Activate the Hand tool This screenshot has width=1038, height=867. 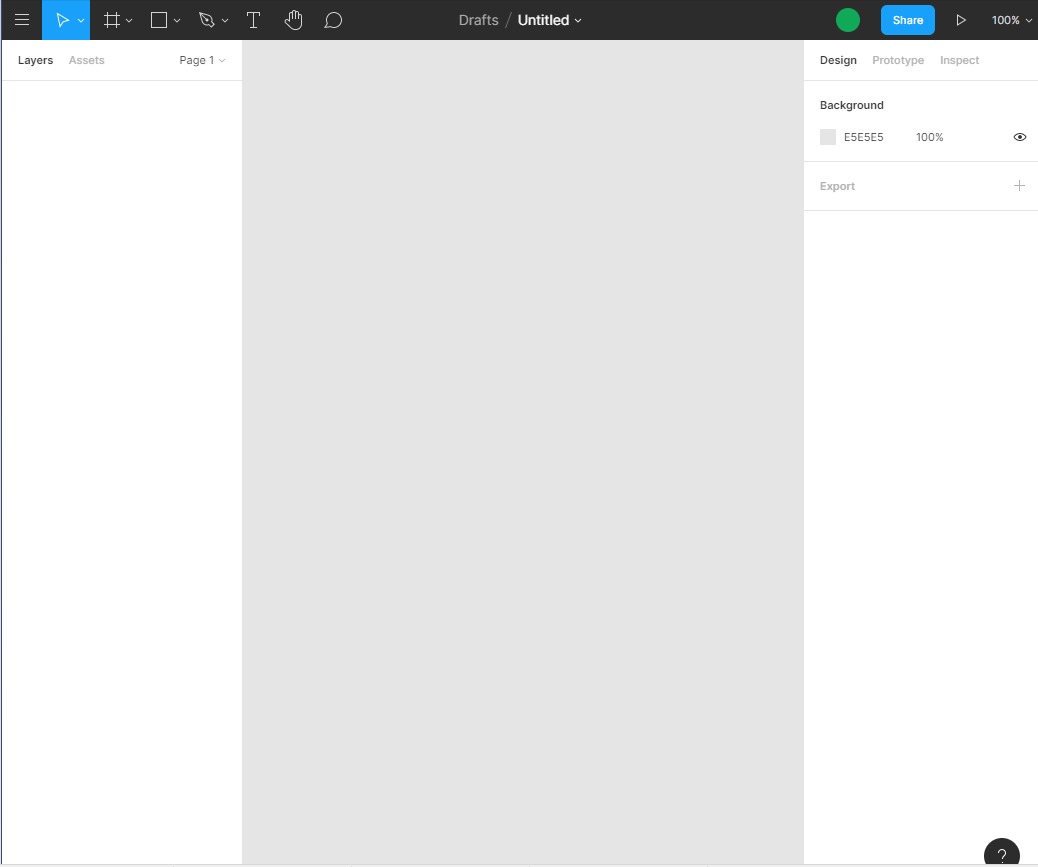point(293,20)
